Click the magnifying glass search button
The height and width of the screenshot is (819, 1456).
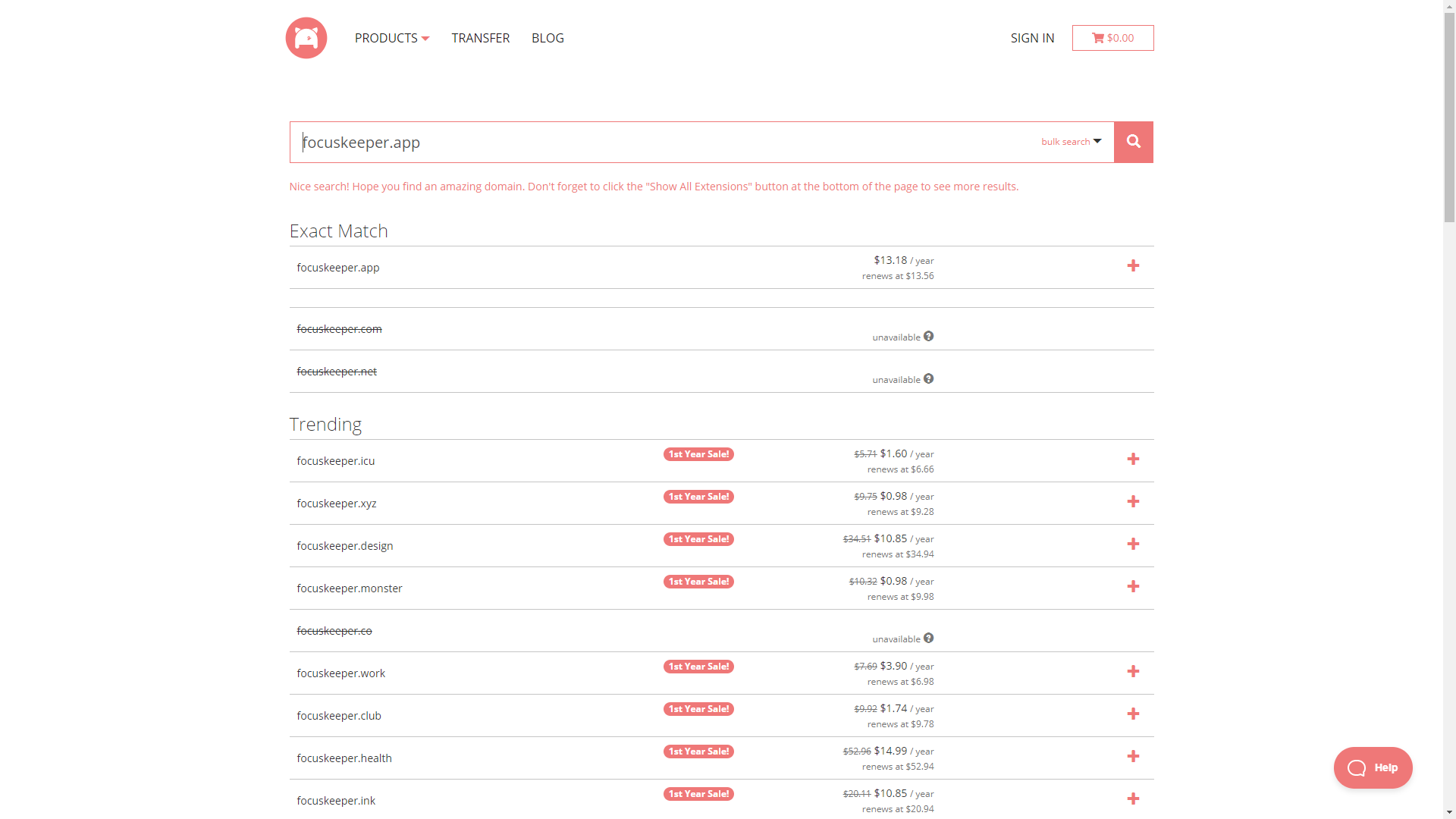pyautogui.click(x=1133, y=142)
